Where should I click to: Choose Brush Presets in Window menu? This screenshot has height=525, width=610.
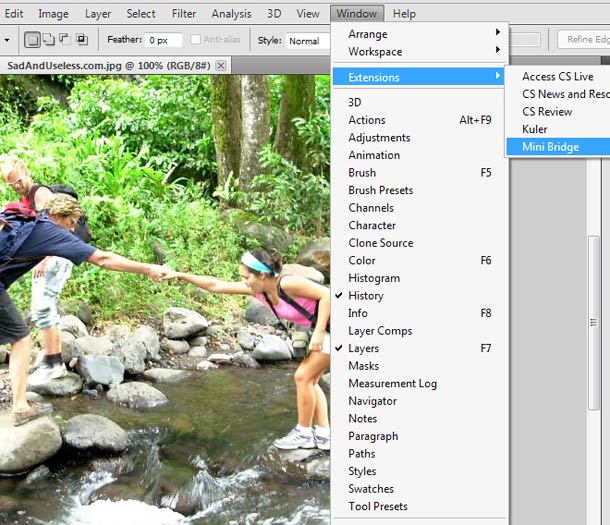point(380,190)
